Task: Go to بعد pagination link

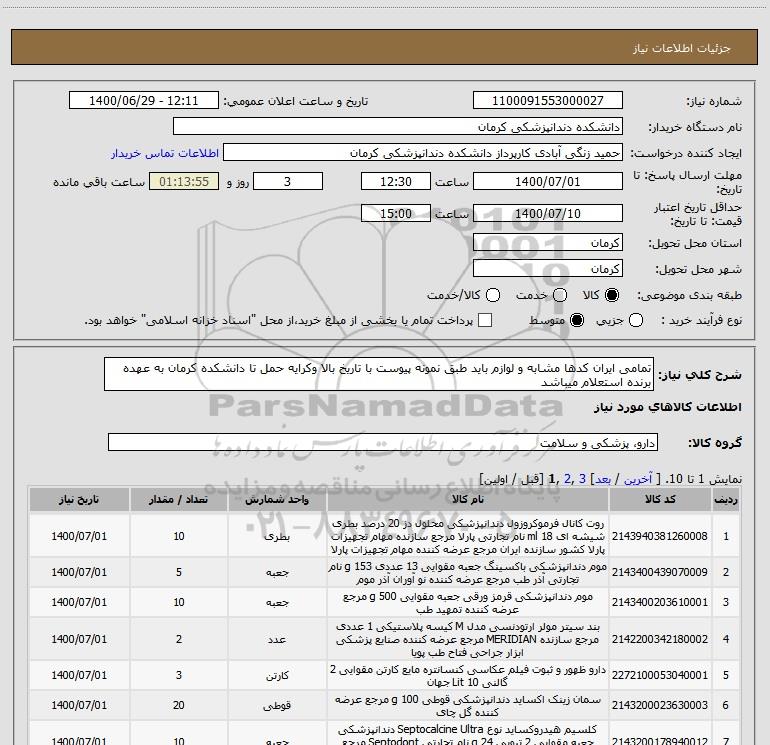Action: point(604,479)
